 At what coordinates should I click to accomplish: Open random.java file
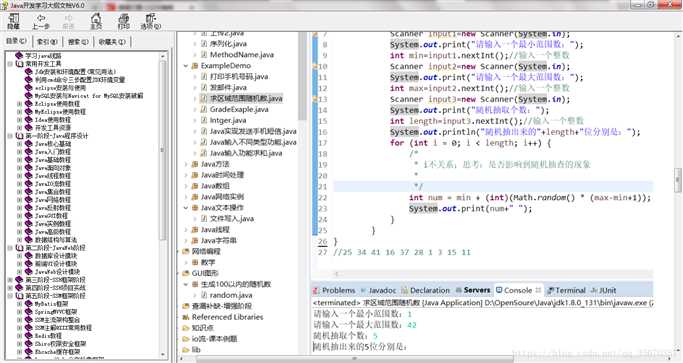coord(231,295)
